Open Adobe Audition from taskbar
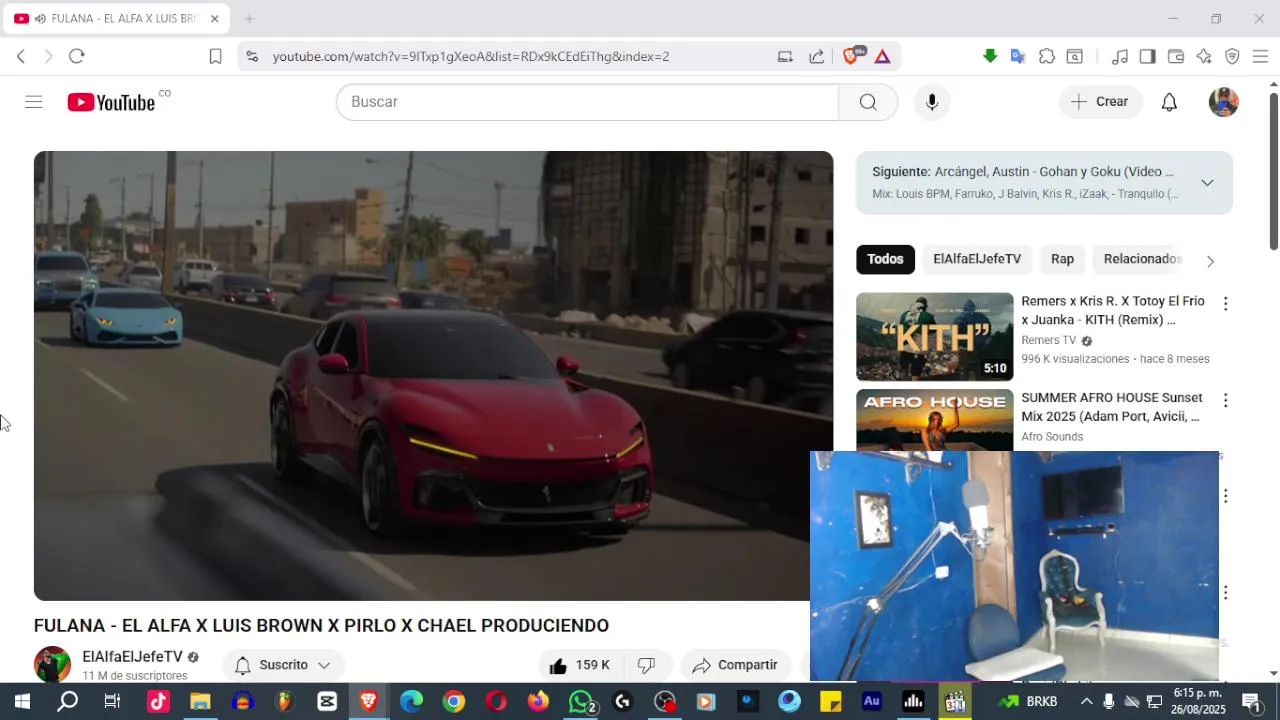 click(x=871, y=702)
